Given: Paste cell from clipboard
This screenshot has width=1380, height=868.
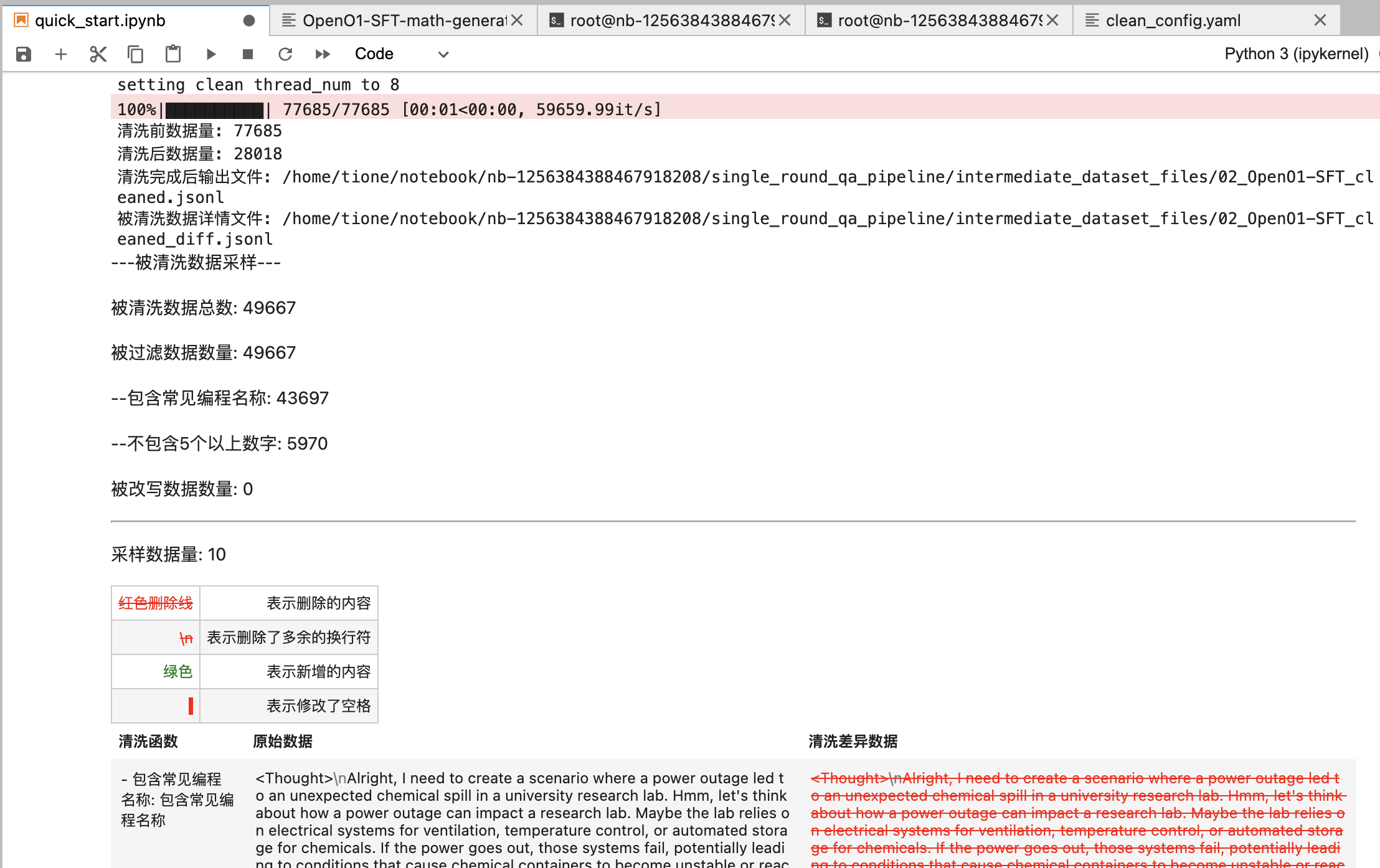Looking at the screenshot, I should 173,54.
